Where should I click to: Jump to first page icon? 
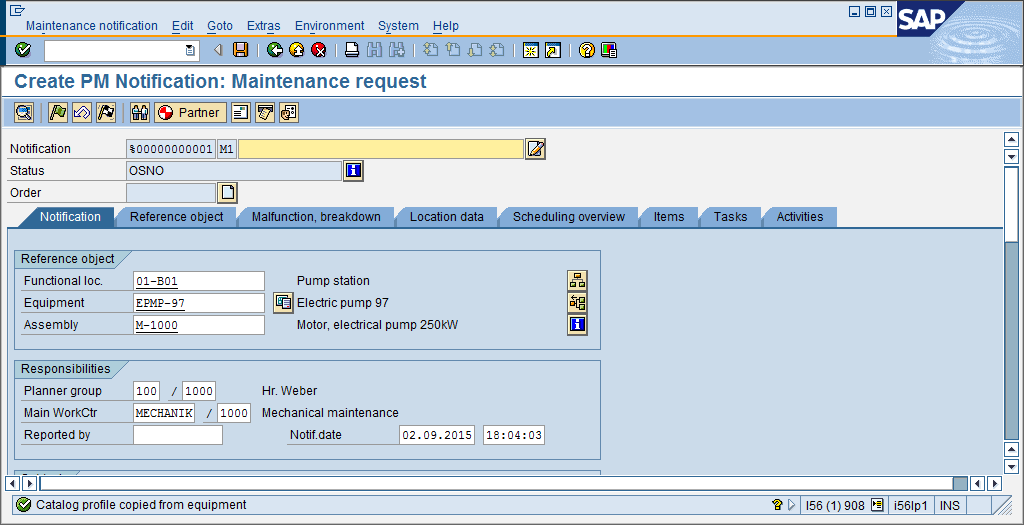pos(430,50)
